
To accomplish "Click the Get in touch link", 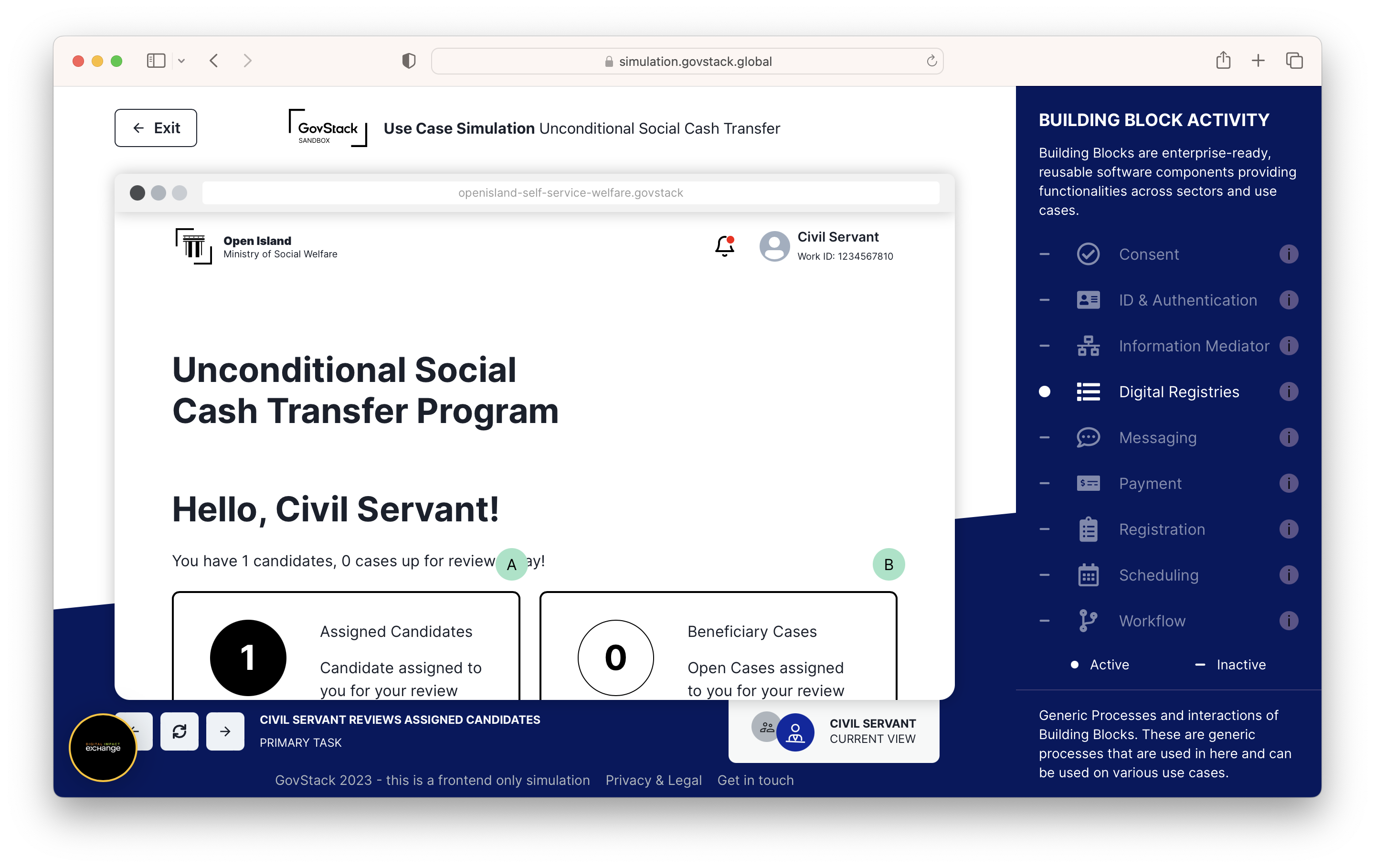I will click(755, 780).
